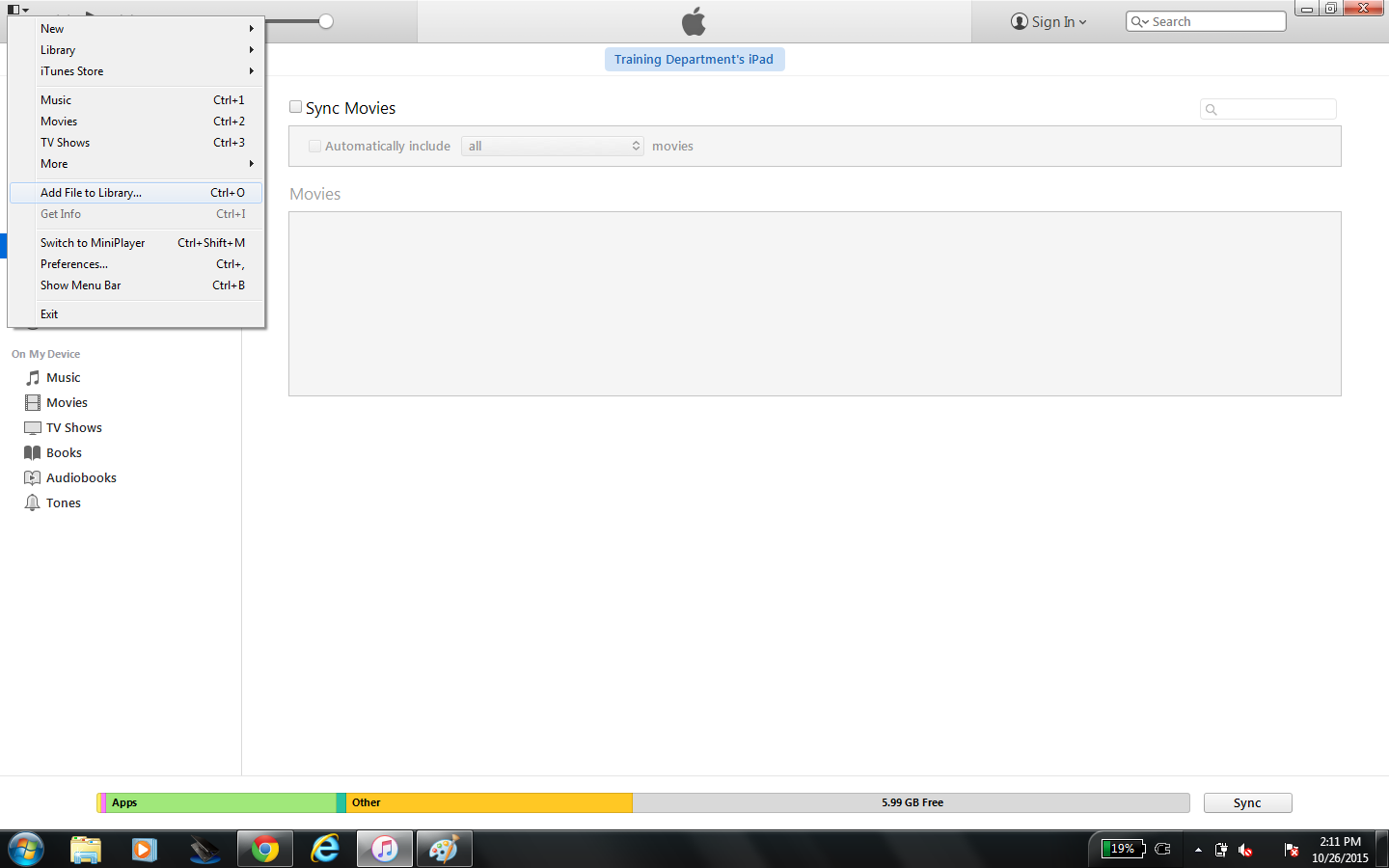Viewport: 1389px width, 868px height.
Task: Click the Music note icon under On My Device
Action: tap(33, 378)
